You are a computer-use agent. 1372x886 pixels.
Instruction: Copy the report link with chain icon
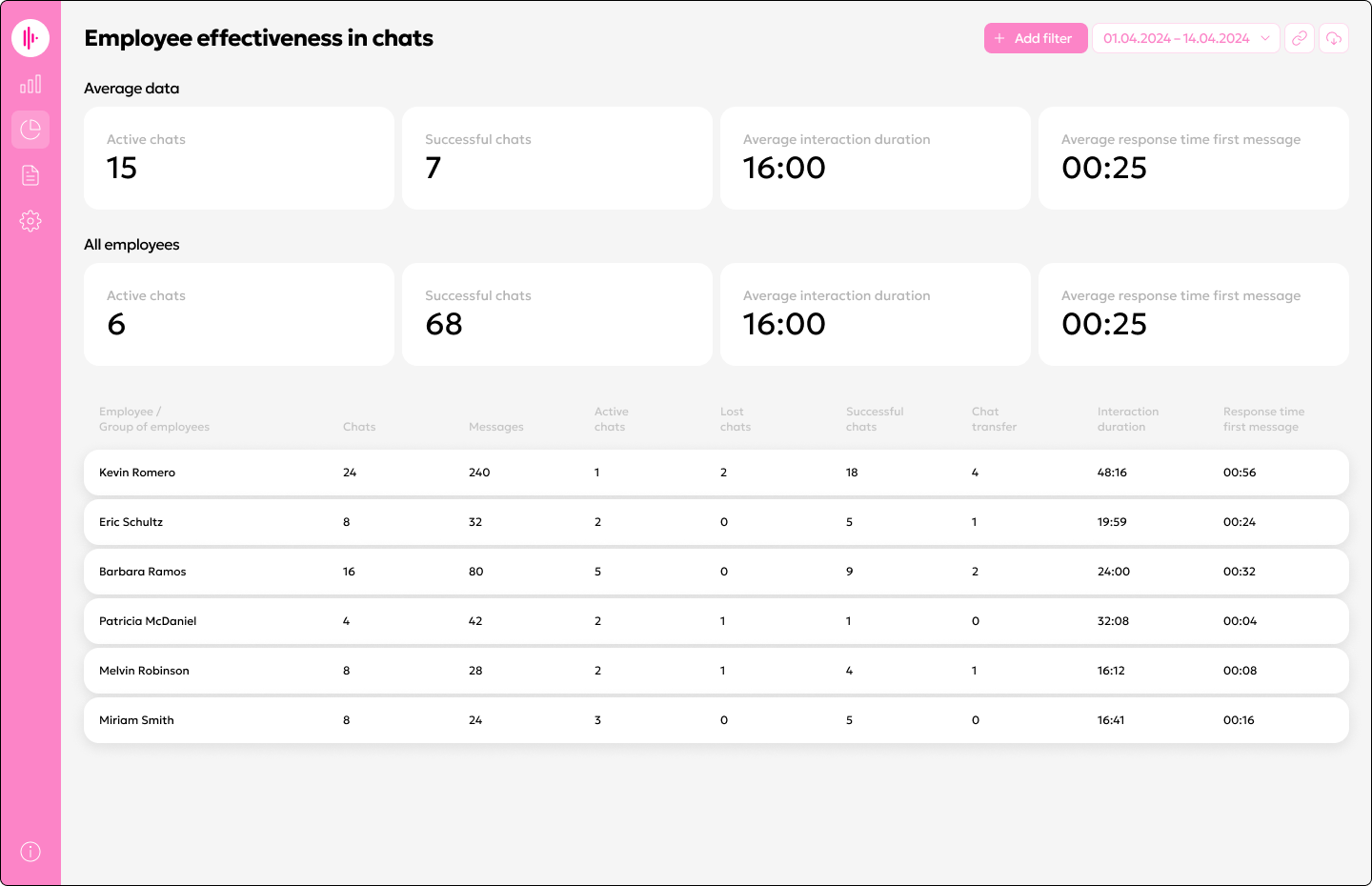[x=1300, y=38]
